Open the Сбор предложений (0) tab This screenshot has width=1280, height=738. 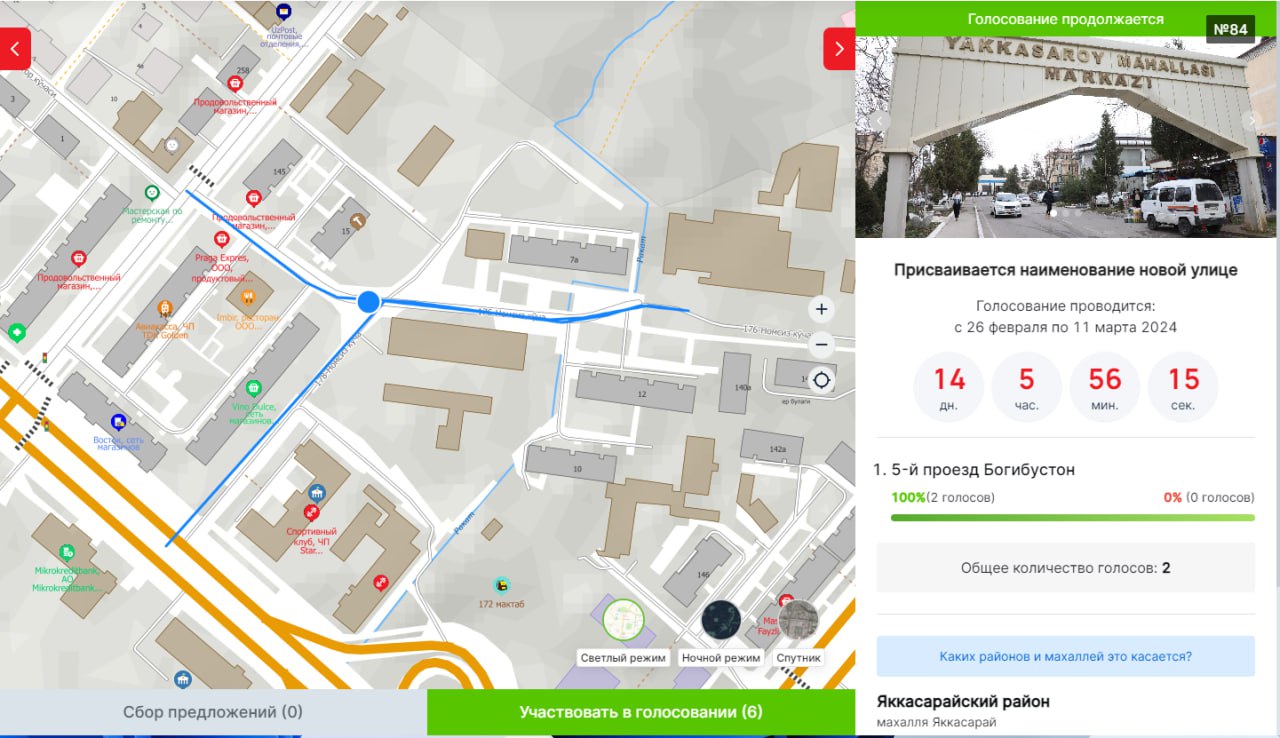coord(213,712)
